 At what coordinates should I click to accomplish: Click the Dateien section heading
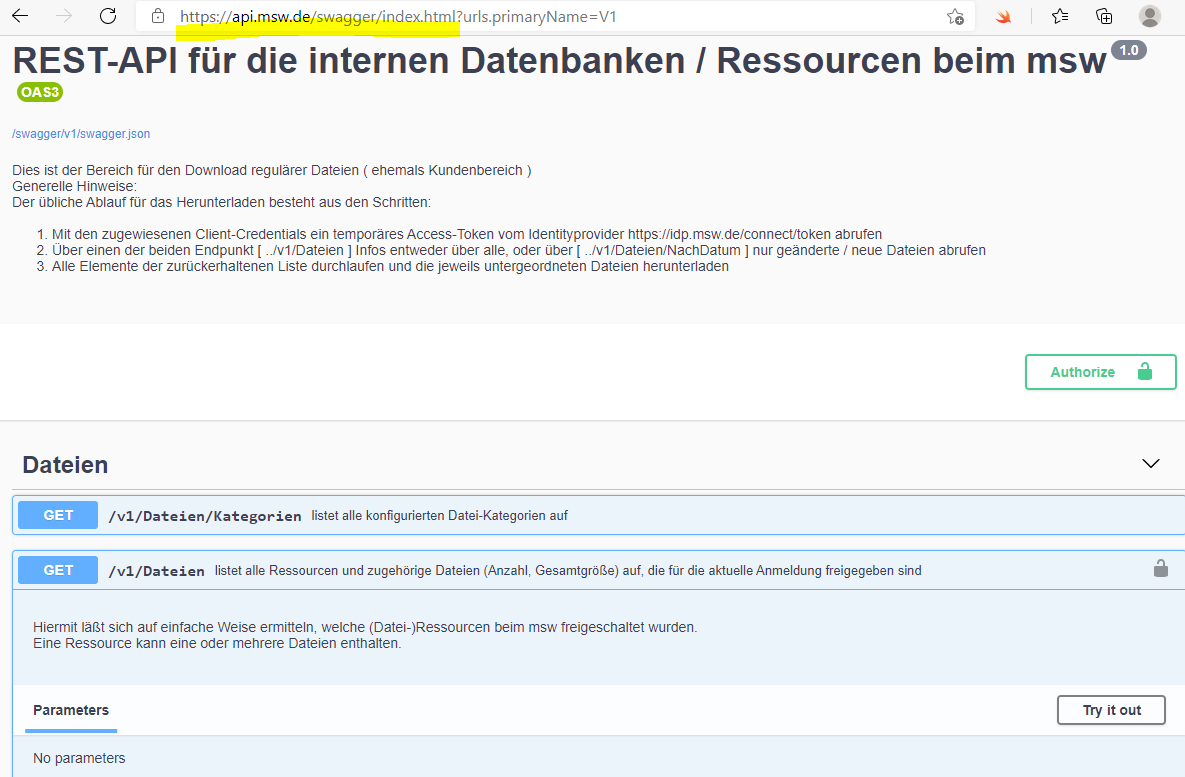click(65, 465)
